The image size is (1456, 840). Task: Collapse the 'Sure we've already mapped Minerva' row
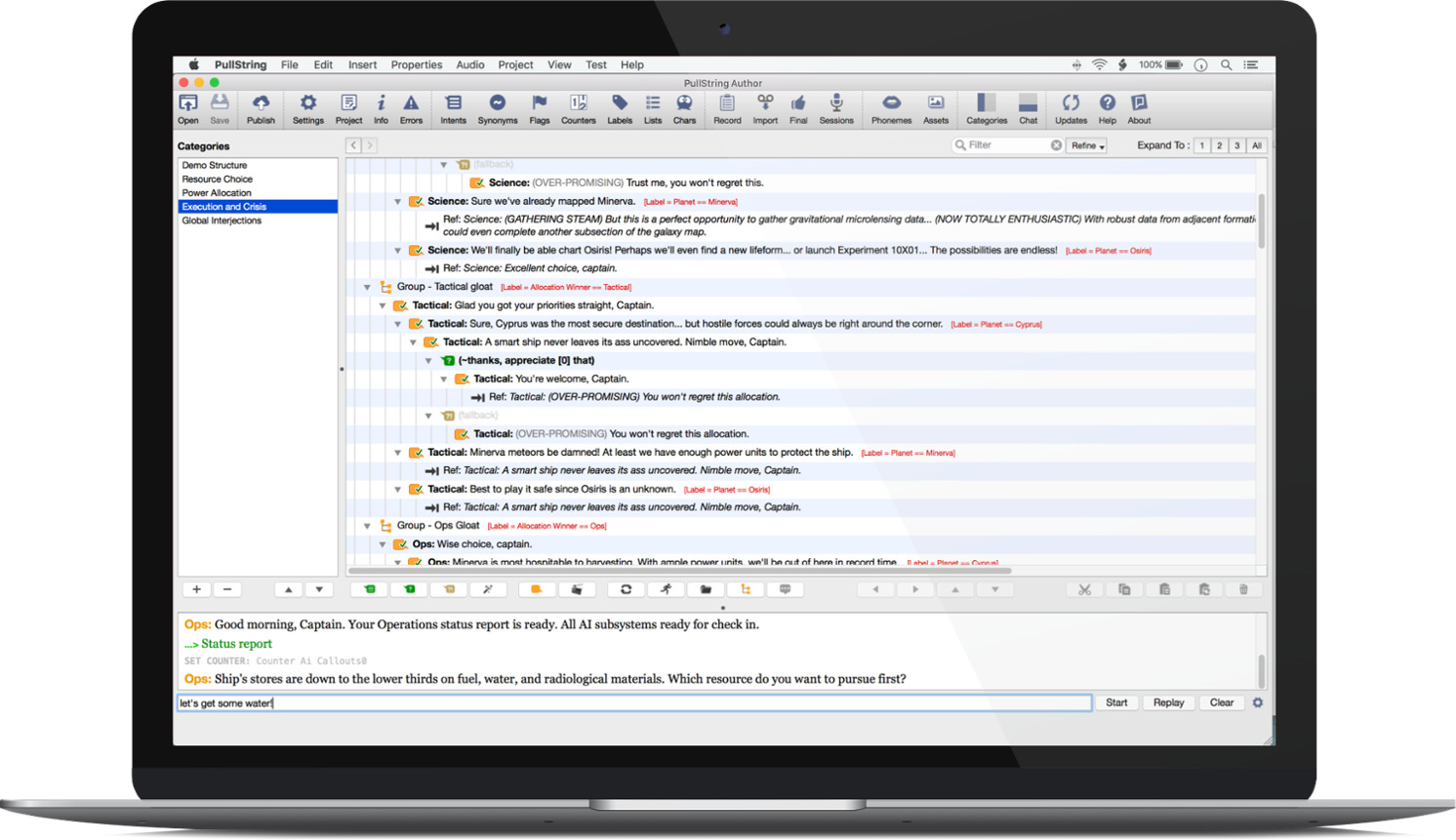pyautogui.click(x=398, y=202)
